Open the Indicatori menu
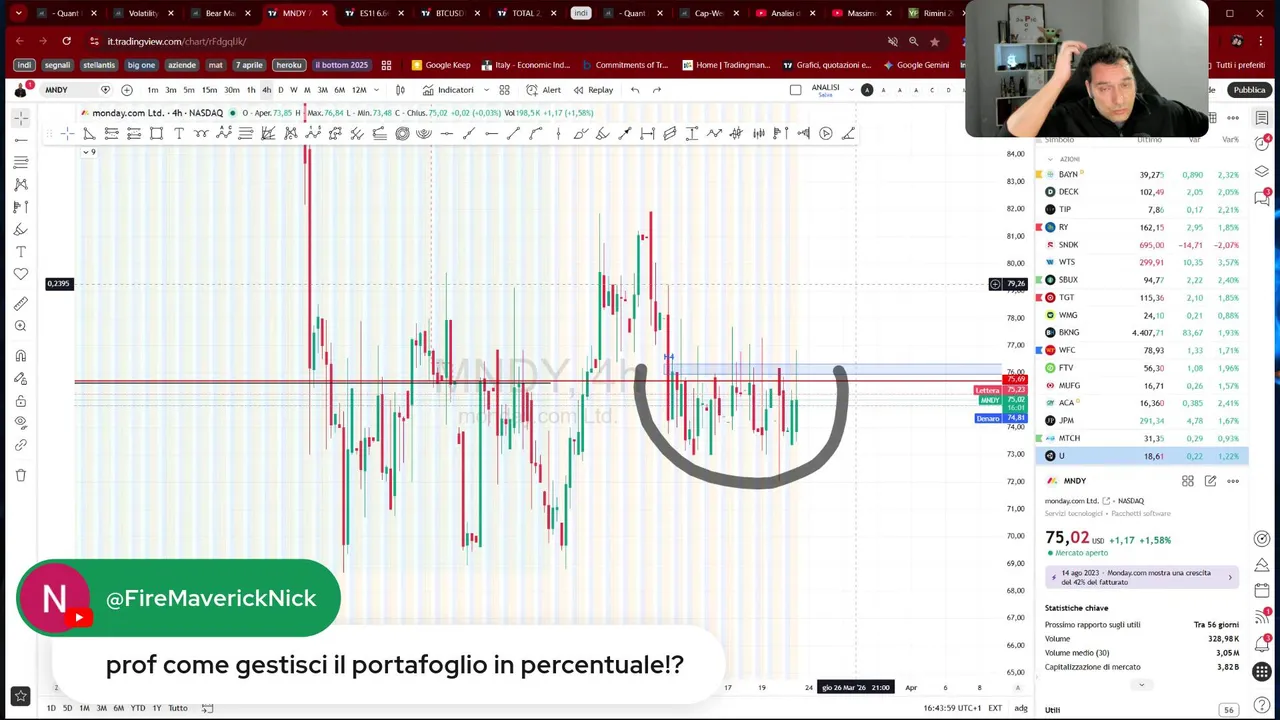 click(449, 90)
